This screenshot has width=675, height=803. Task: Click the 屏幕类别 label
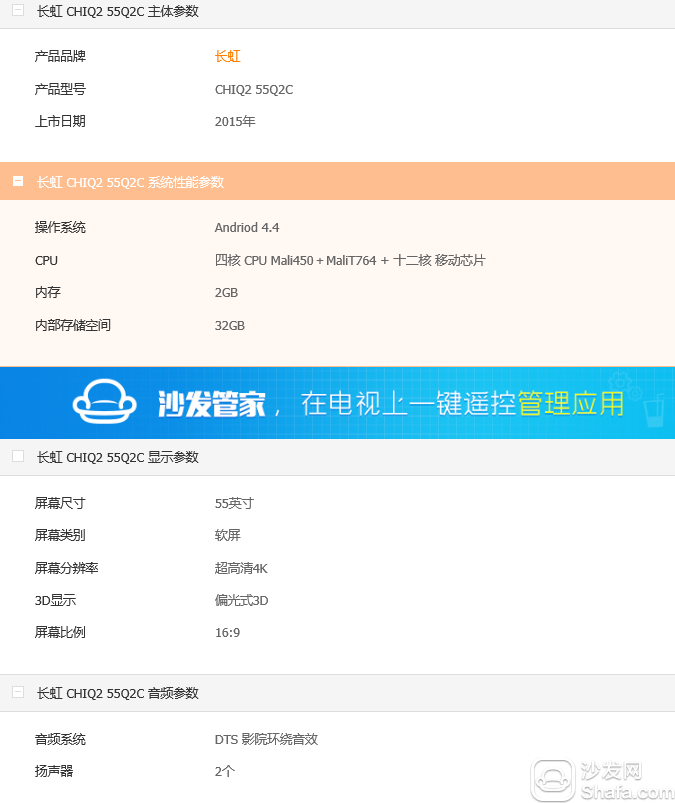[x=60, y=535]
